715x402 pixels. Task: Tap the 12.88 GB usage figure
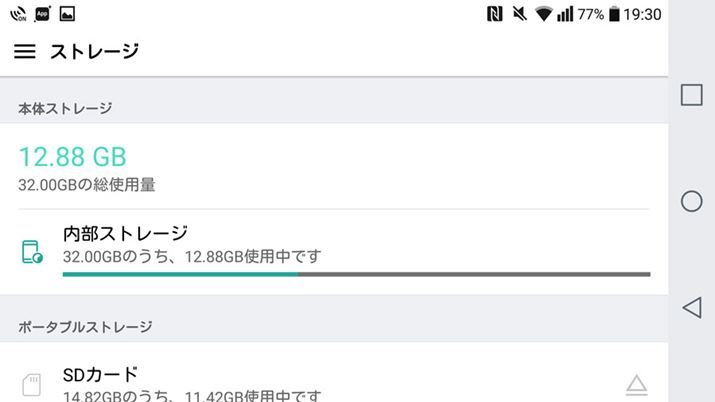click(73, 157)
